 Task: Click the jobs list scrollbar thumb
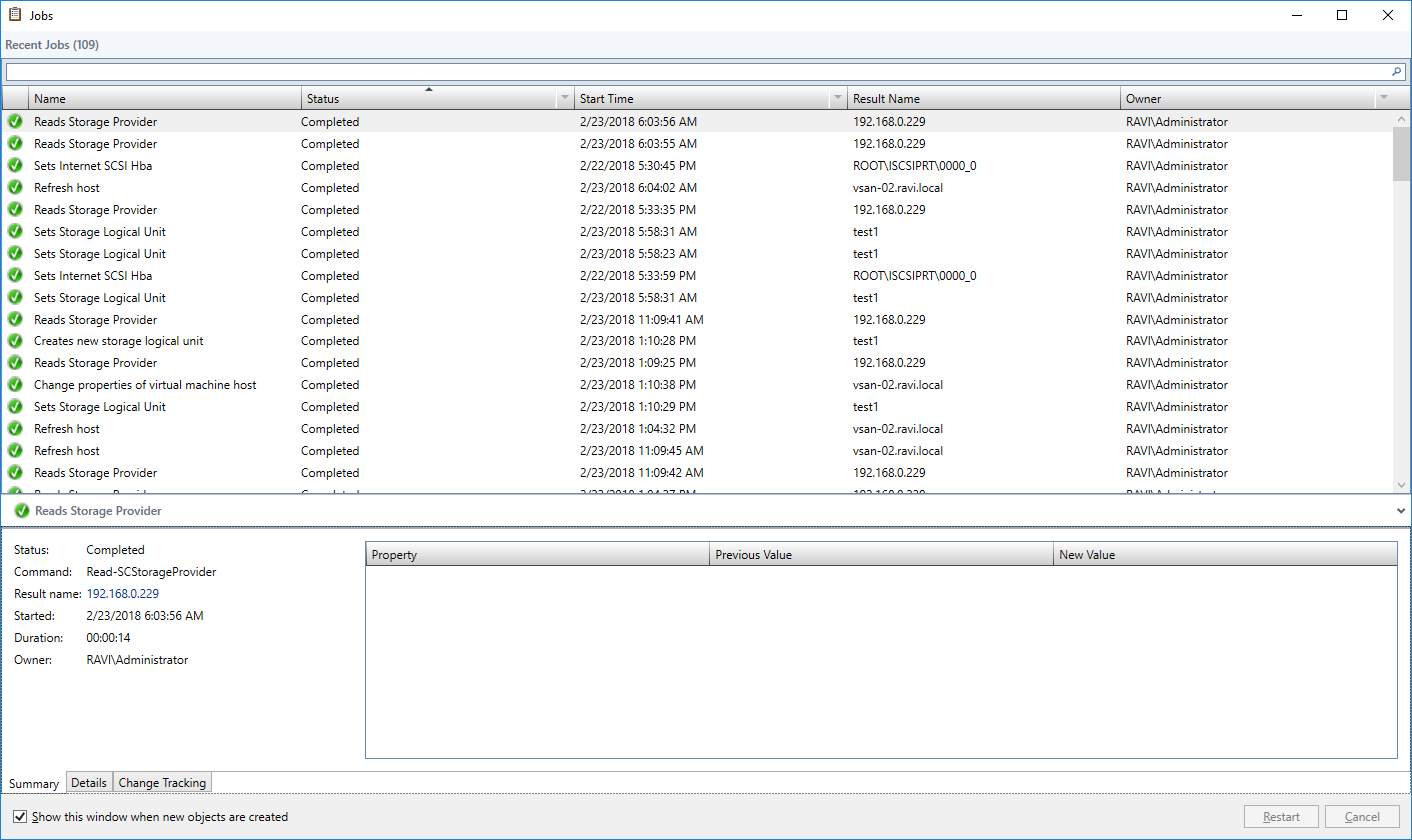click(1401, 153)
